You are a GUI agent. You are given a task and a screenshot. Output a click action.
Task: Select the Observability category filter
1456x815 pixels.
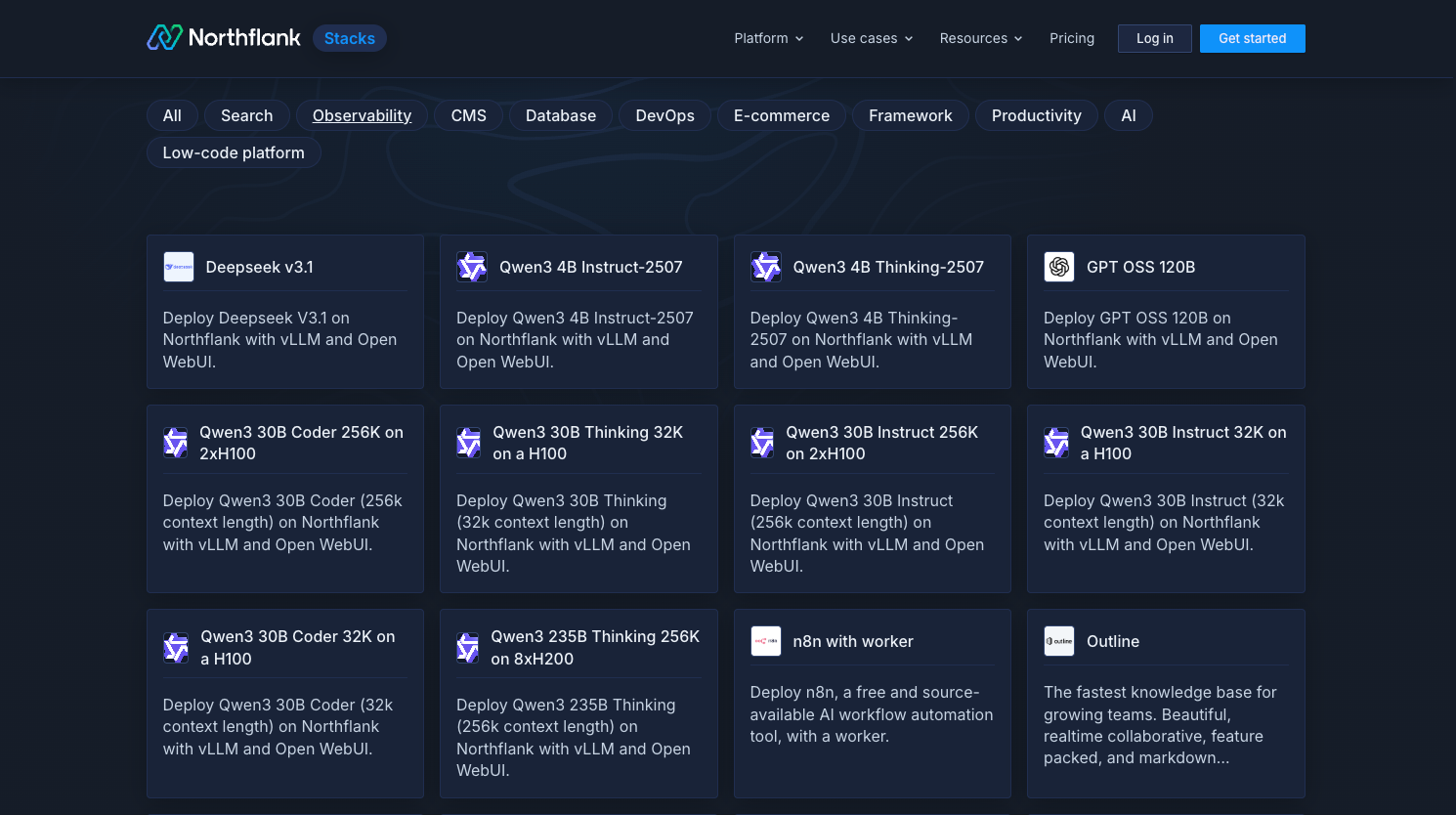(x=362, y=115)
